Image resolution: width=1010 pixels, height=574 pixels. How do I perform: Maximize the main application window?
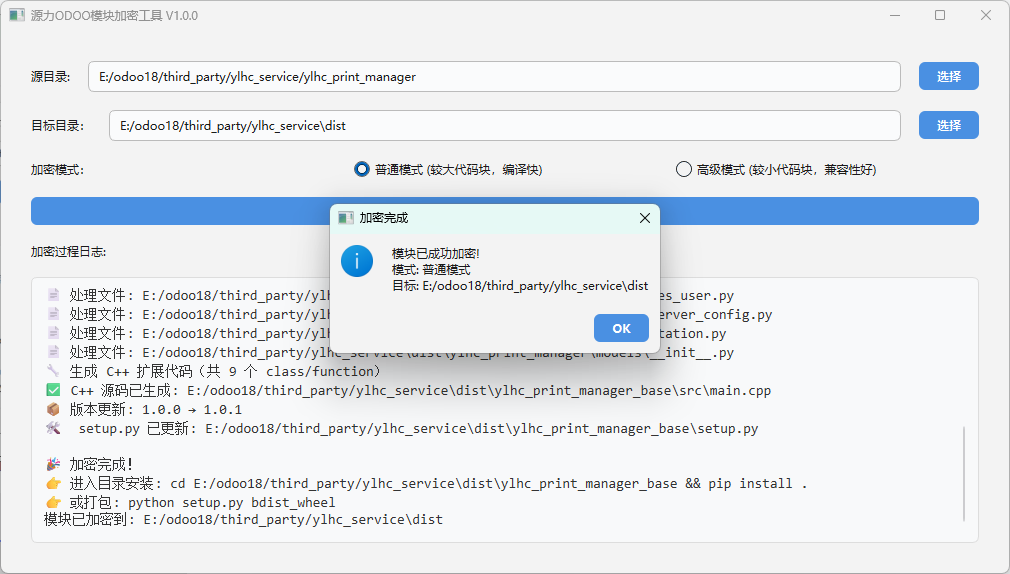[x=940, y=15]
